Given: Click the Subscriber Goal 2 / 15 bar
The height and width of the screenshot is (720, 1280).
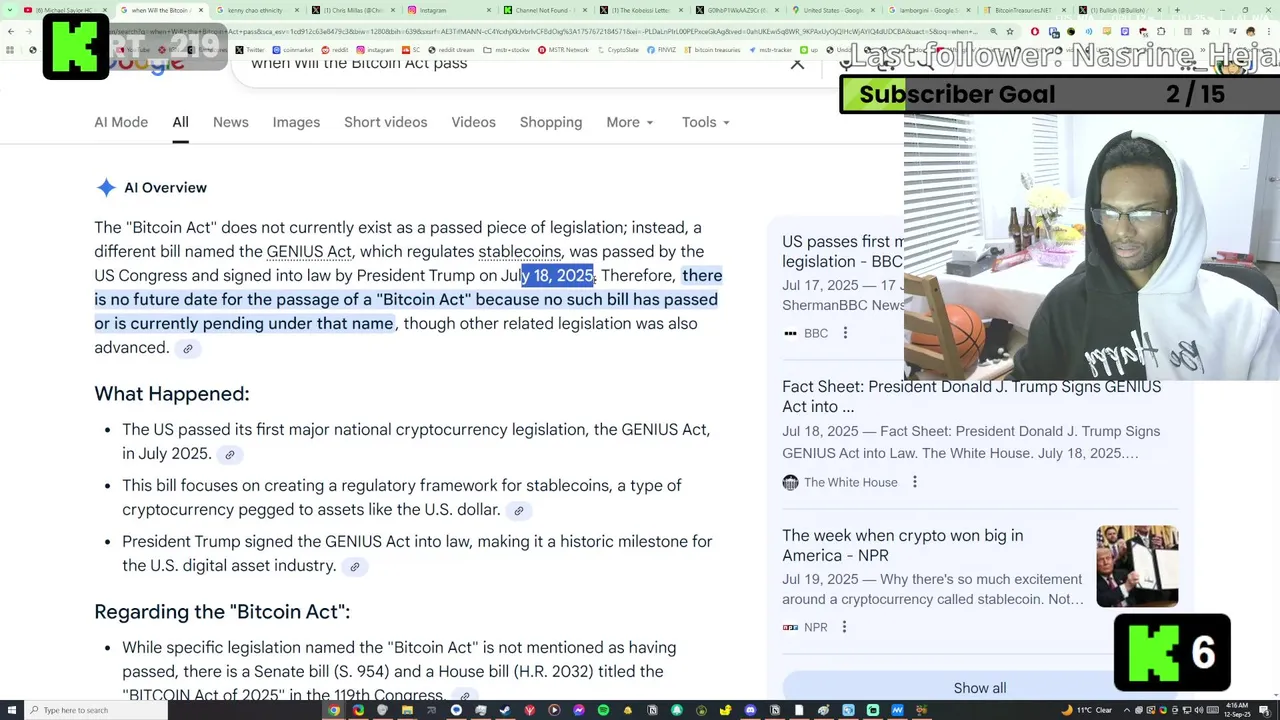Looking at the screenshot, I should [1060, 94].
